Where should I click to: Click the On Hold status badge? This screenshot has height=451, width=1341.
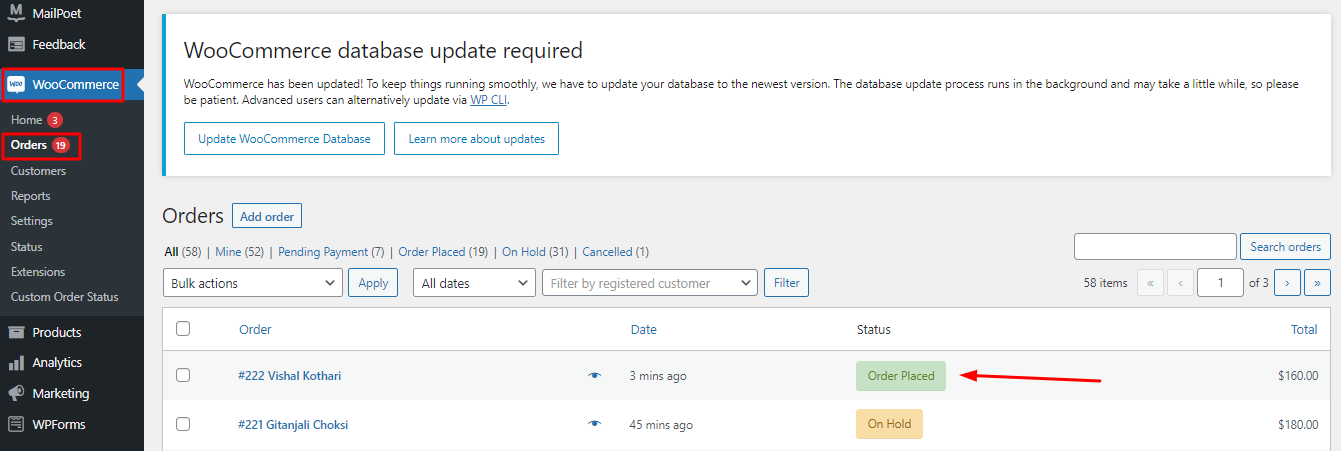889,424
